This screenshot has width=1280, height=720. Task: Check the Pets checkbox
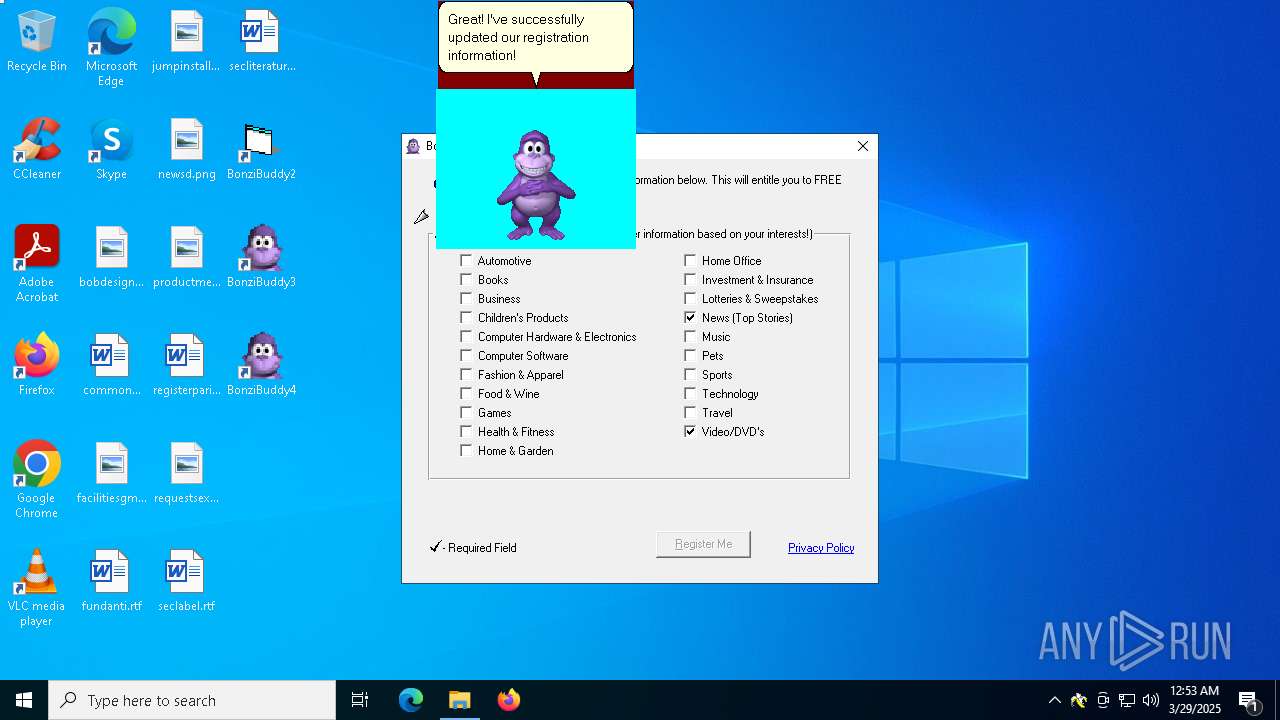tap(690, 355)
